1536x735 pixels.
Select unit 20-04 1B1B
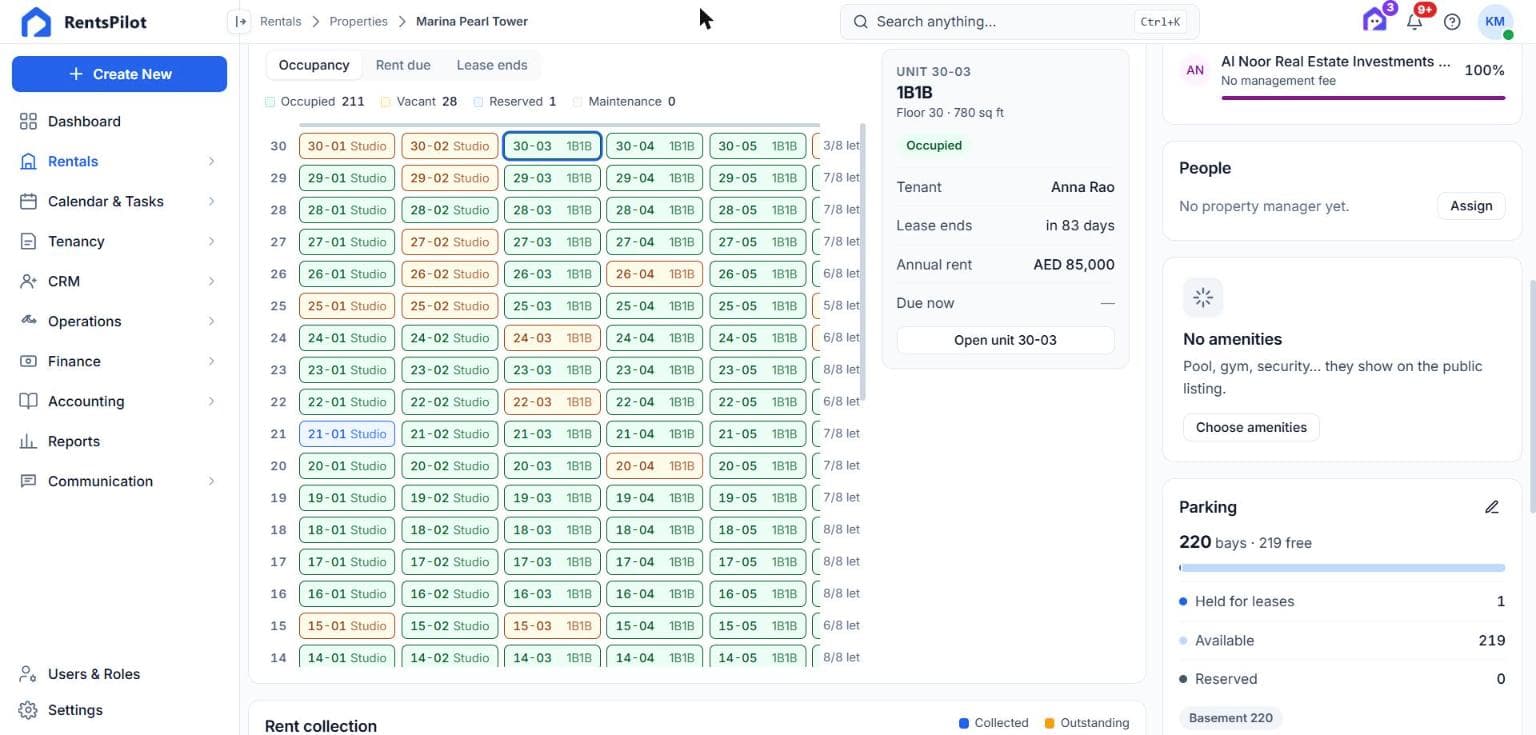[x=654, y=466]
